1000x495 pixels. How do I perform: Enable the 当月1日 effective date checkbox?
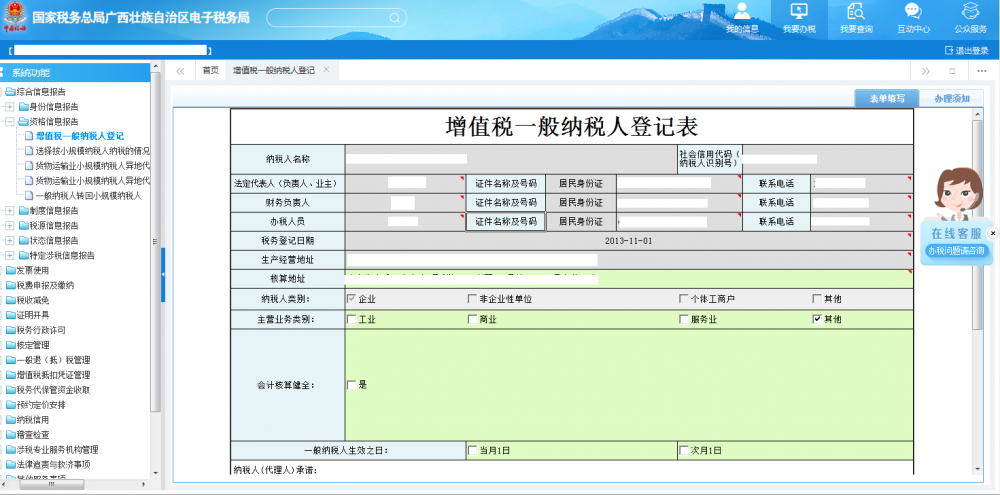472,451
